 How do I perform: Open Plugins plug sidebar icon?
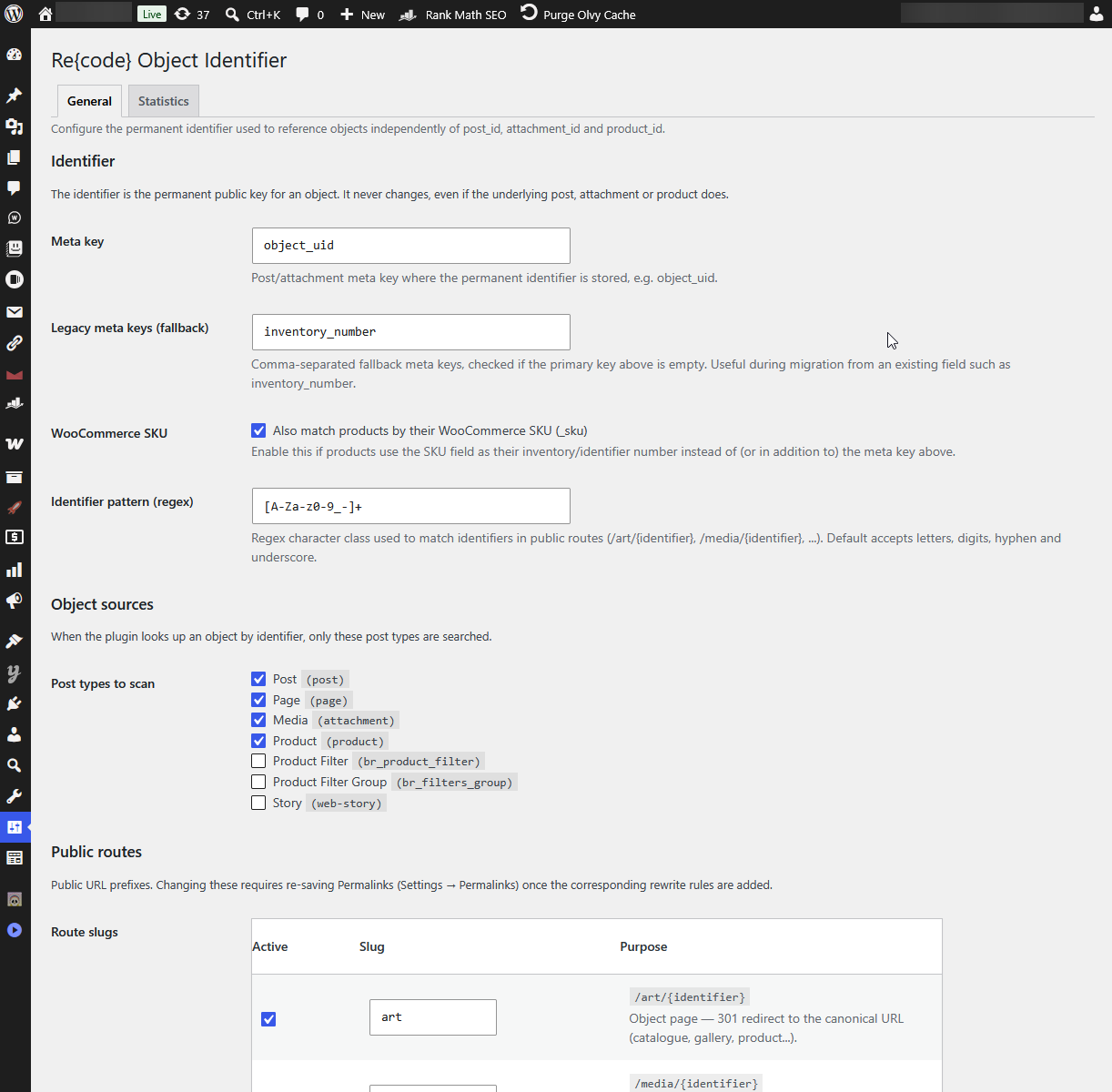point(14,703)
